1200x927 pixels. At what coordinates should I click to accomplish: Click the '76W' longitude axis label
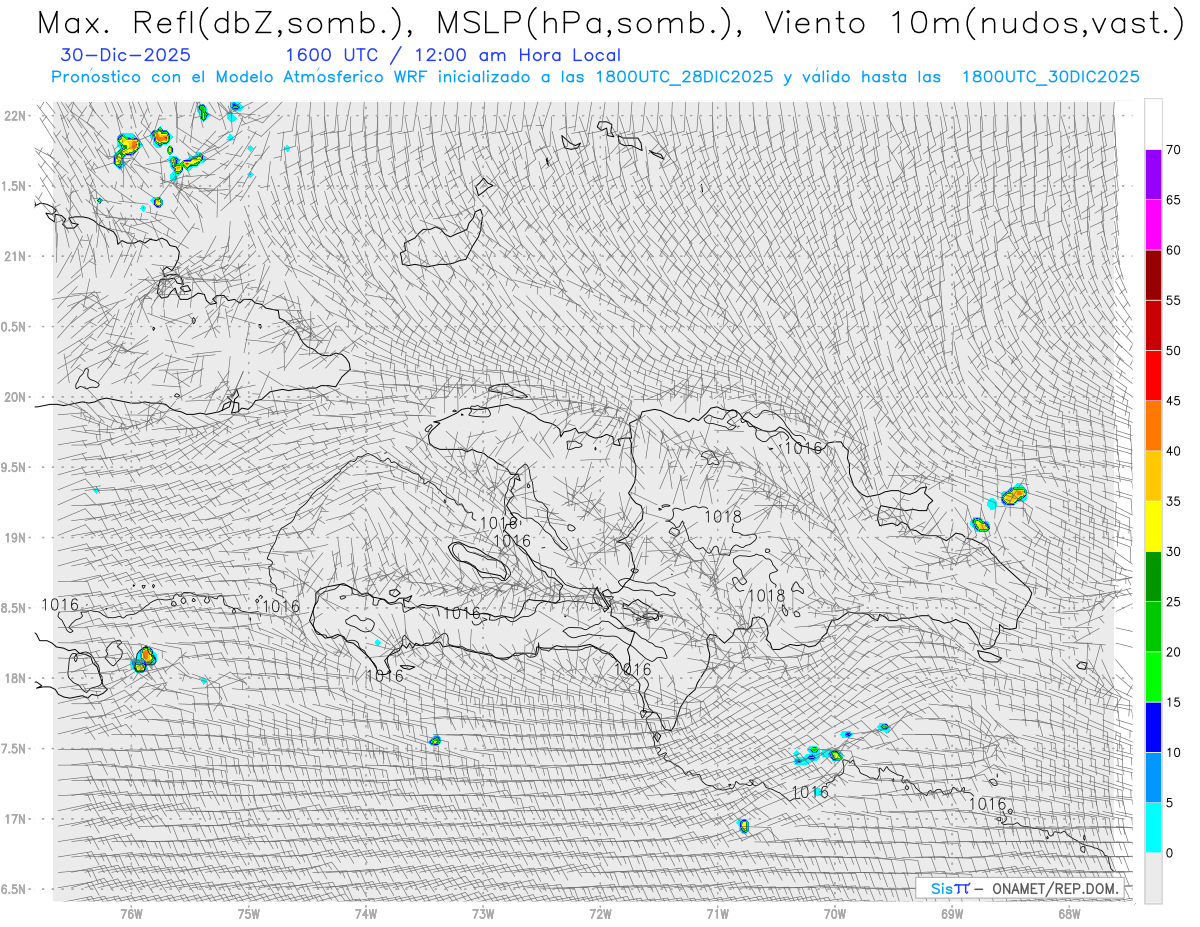(131, 913)
